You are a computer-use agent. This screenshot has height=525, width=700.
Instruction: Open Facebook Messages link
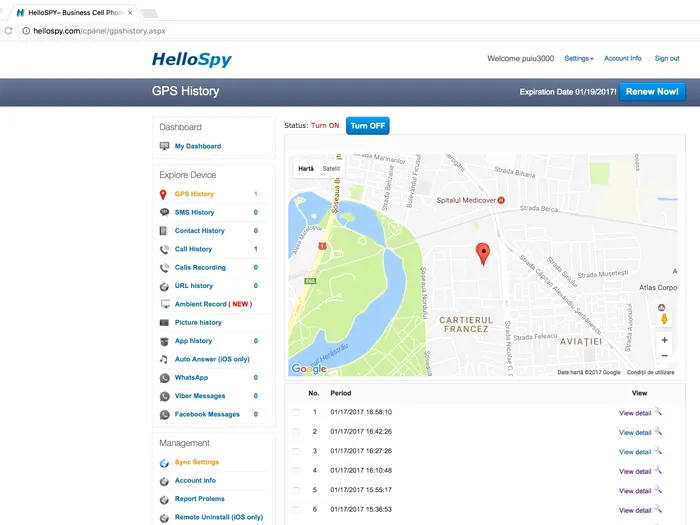[x=207, y=414]
